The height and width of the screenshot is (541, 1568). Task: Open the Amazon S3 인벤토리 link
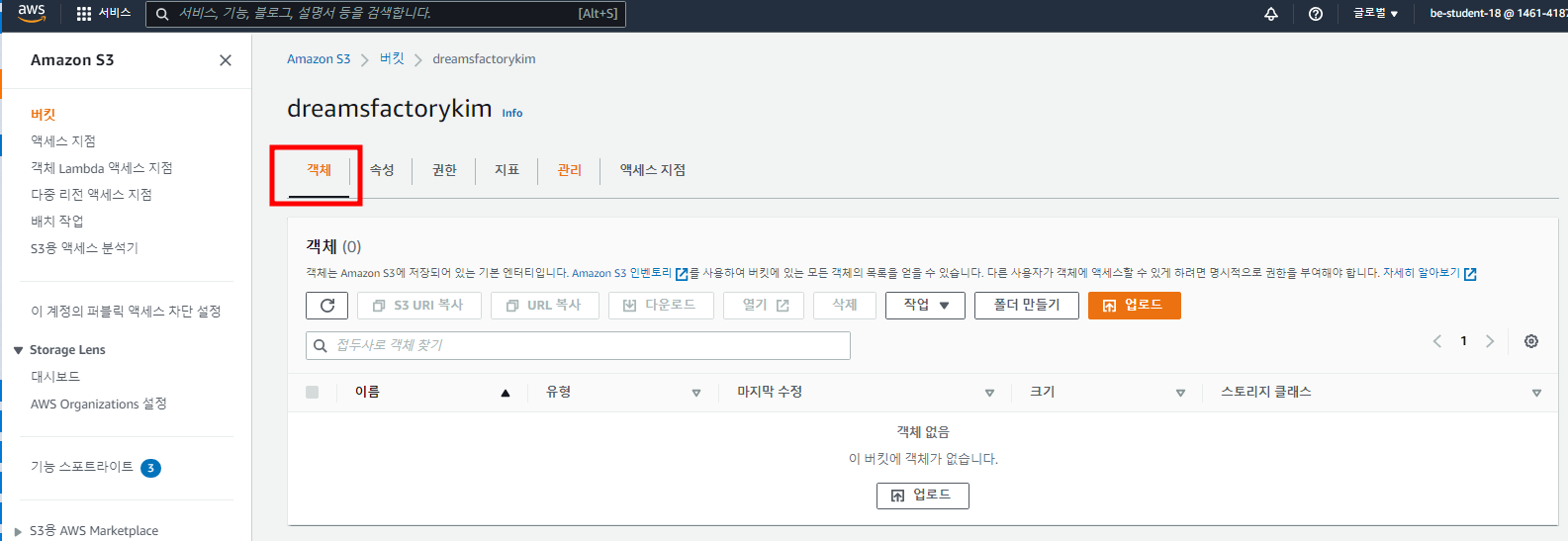point(629,273)
